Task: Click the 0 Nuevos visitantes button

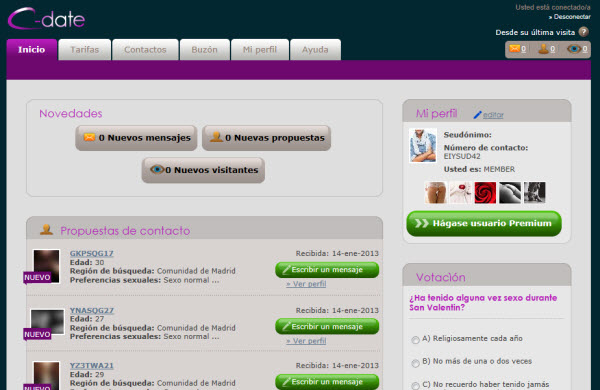Action: [x=203, y=170]
